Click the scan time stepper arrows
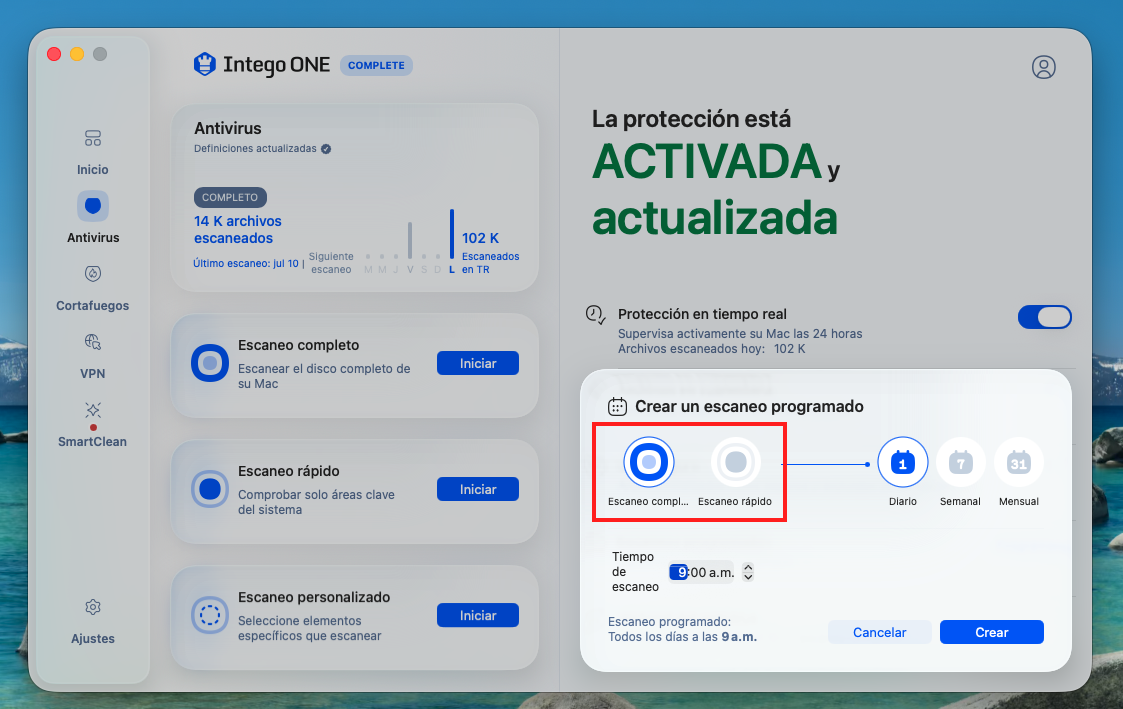Screen dimensions: 1123x709 [748, 571]
